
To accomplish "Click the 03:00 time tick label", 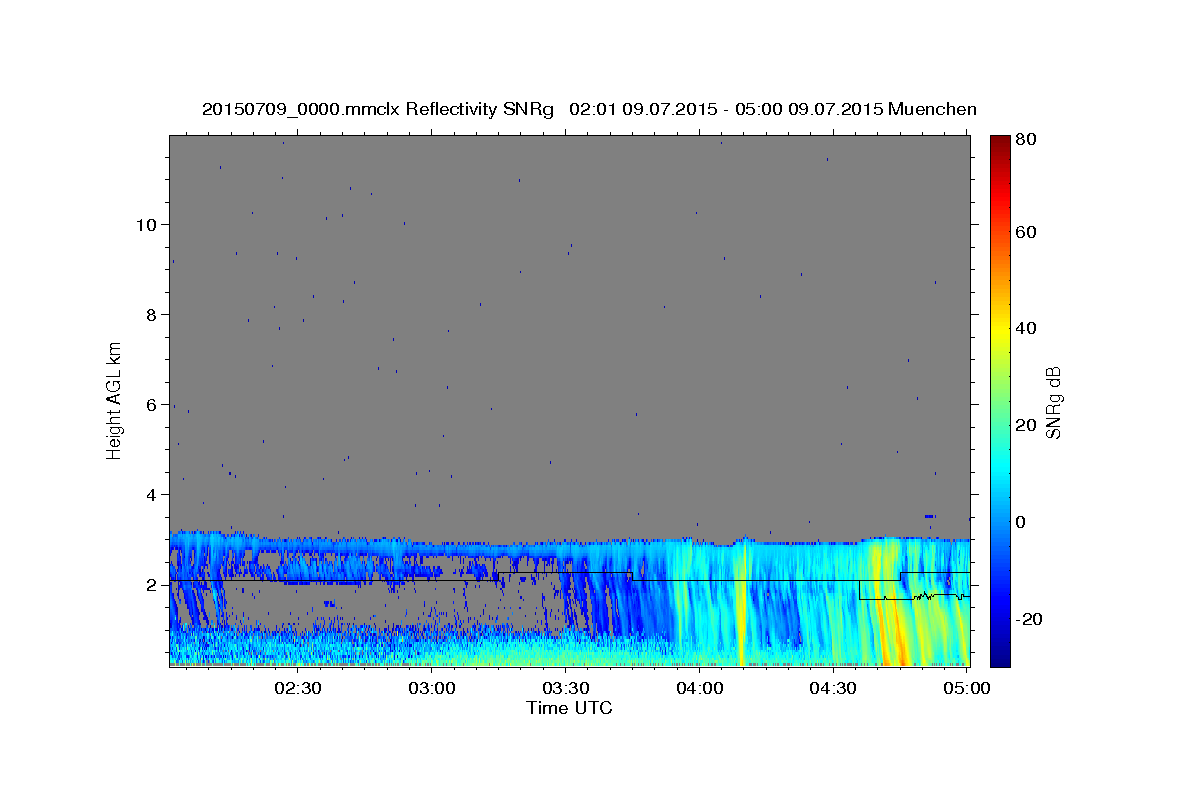I will (432, 688).
